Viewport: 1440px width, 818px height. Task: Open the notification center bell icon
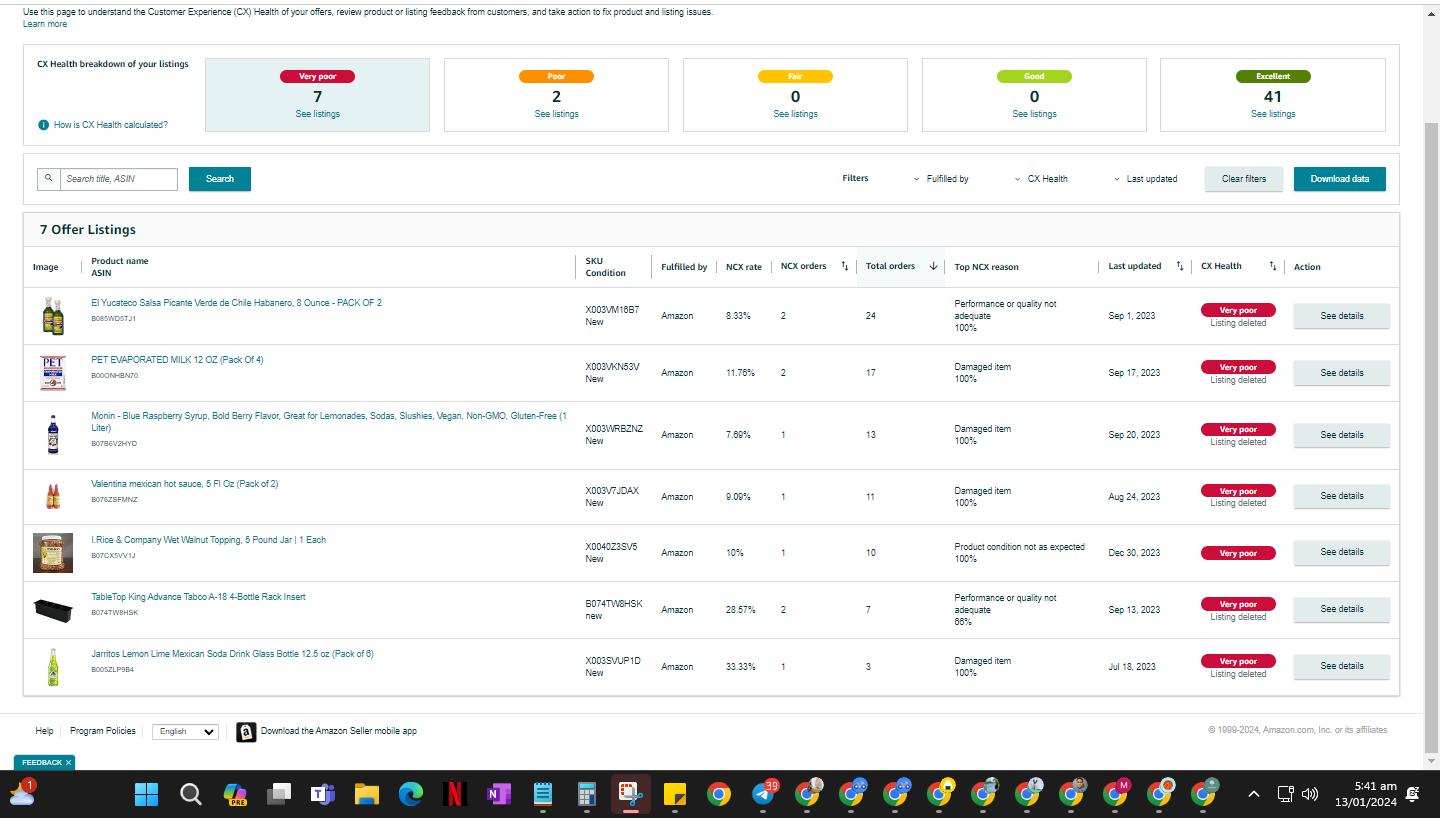tap(1413, 794)
